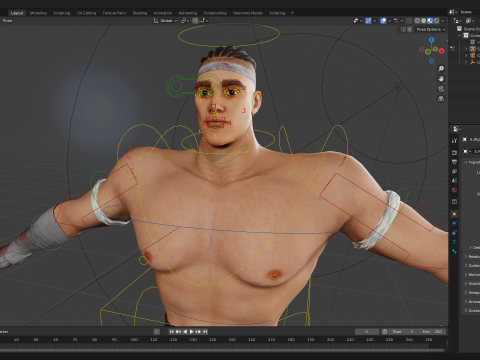
Task: Toggle the camera view icon
Action: point(441,89)
